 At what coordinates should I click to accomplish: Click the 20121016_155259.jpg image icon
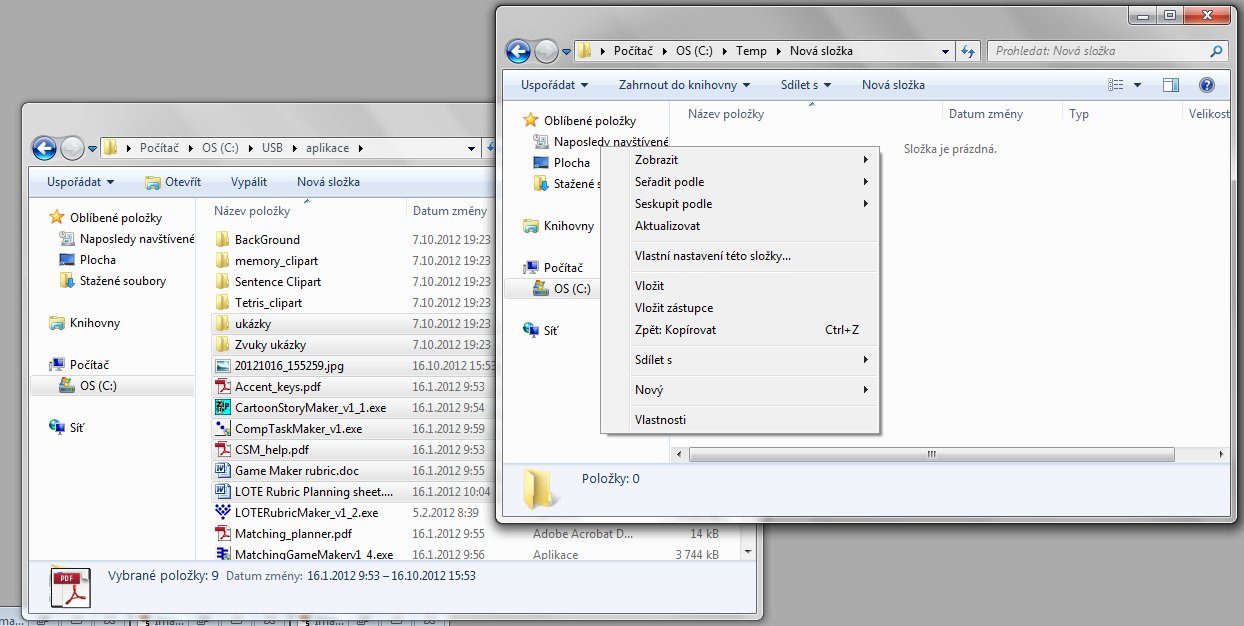(x=223, y=366)
